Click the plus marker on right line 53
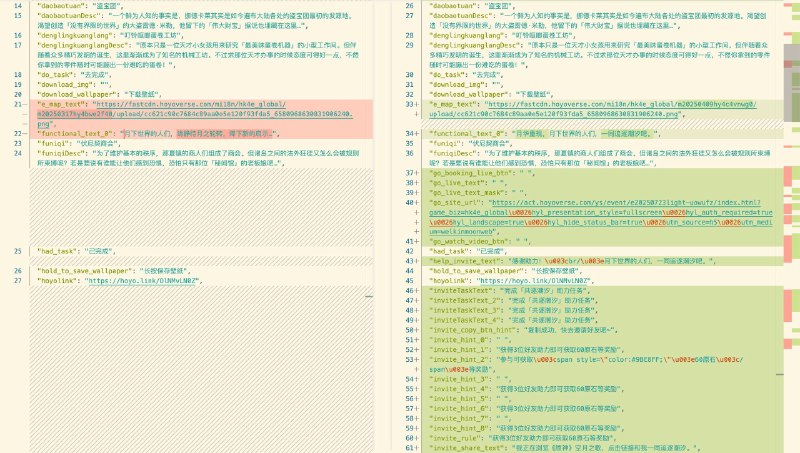The image size is (800, 453). (x=417, y=358)
